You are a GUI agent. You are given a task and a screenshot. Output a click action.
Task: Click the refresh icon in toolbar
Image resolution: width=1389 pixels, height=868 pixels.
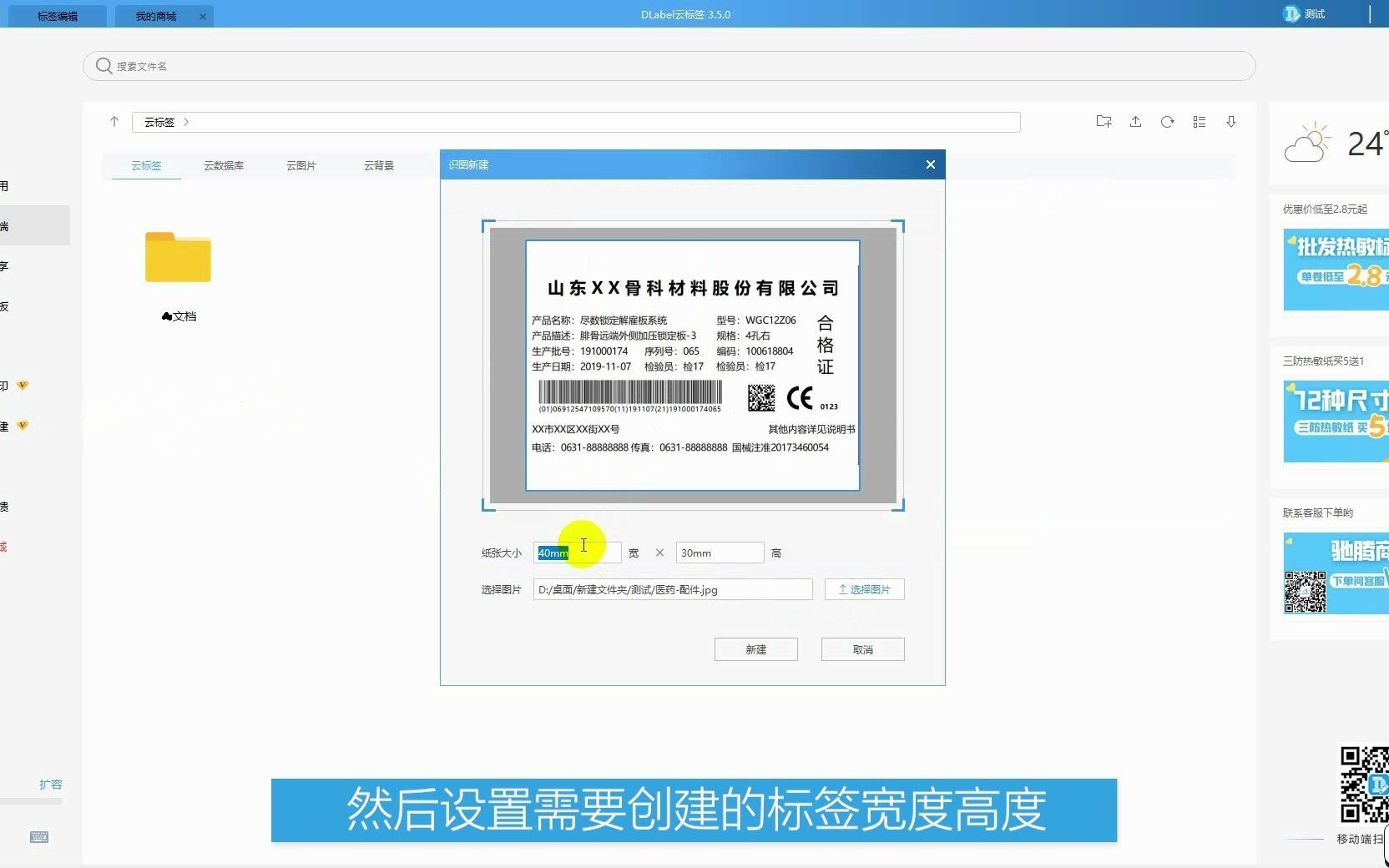[1167, 122]
